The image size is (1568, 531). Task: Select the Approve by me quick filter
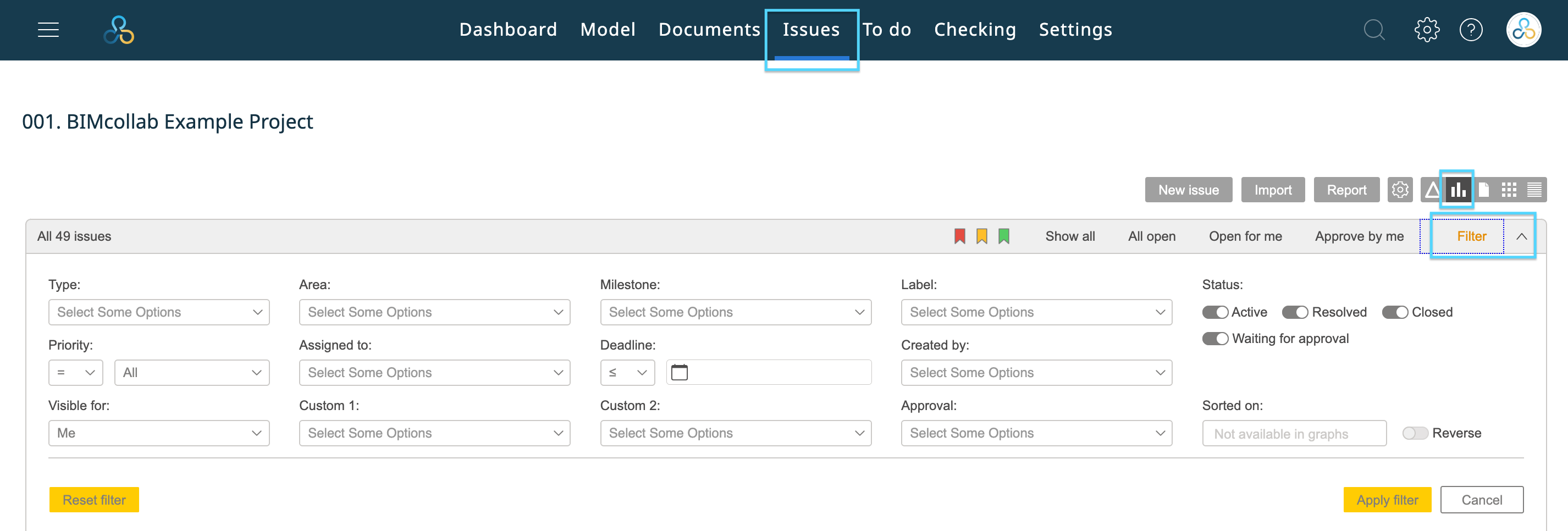pos(1359,236)
